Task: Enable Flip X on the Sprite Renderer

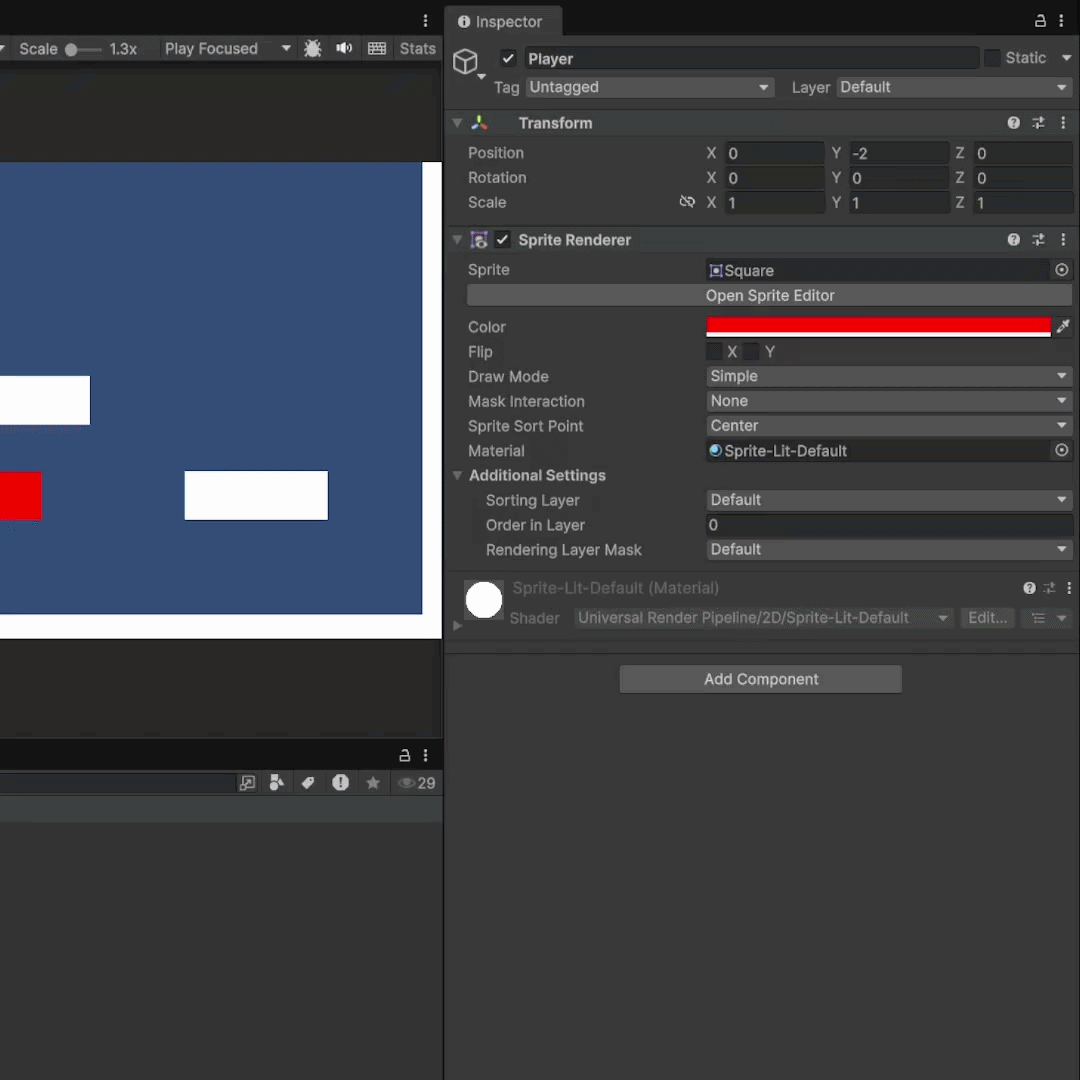Action: coord(715,351)
